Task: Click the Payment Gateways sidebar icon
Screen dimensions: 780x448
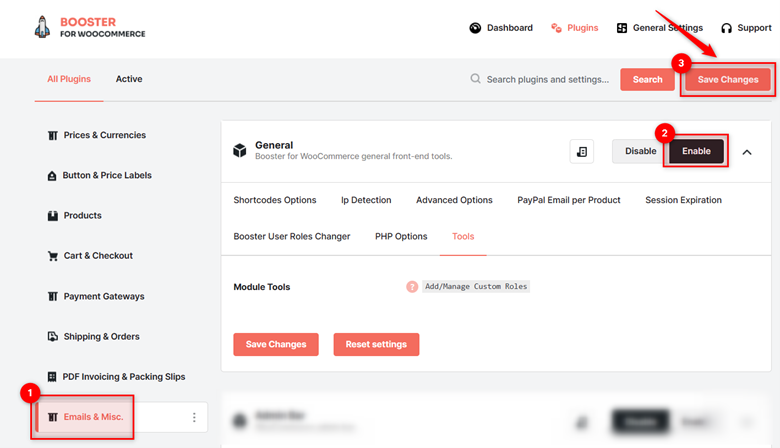Action: tap(53, 296)
